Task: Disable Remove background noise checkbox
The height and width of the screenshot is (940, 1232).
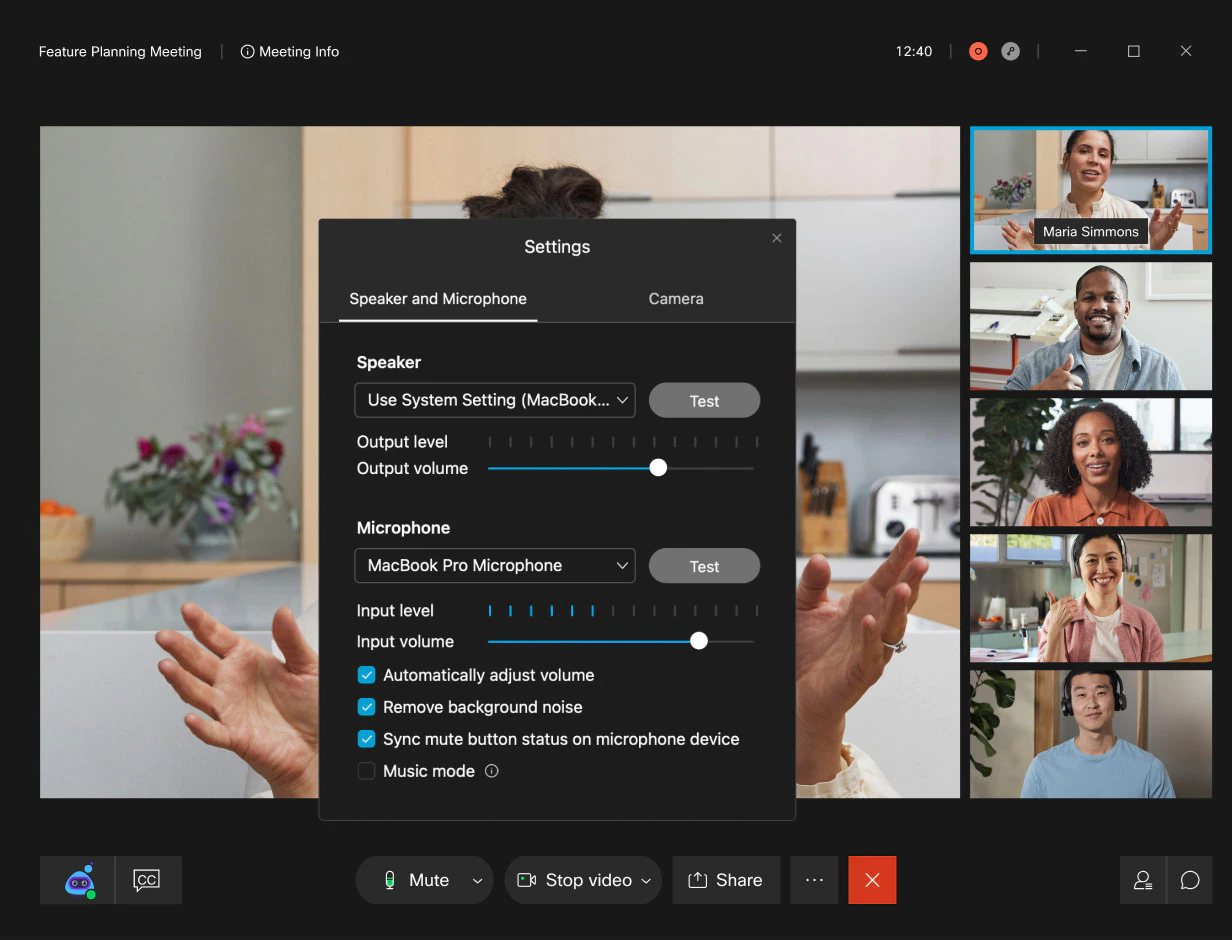Action: pyautogui.click(x=367, y=707)
